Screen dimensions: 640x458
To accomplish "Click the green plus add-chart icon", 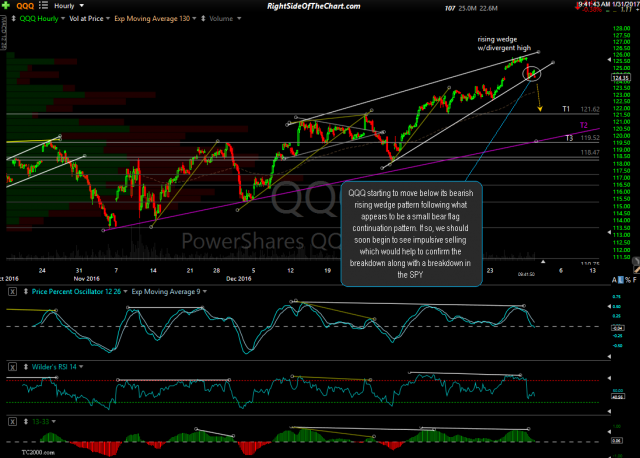I will (x=5, y=6).
